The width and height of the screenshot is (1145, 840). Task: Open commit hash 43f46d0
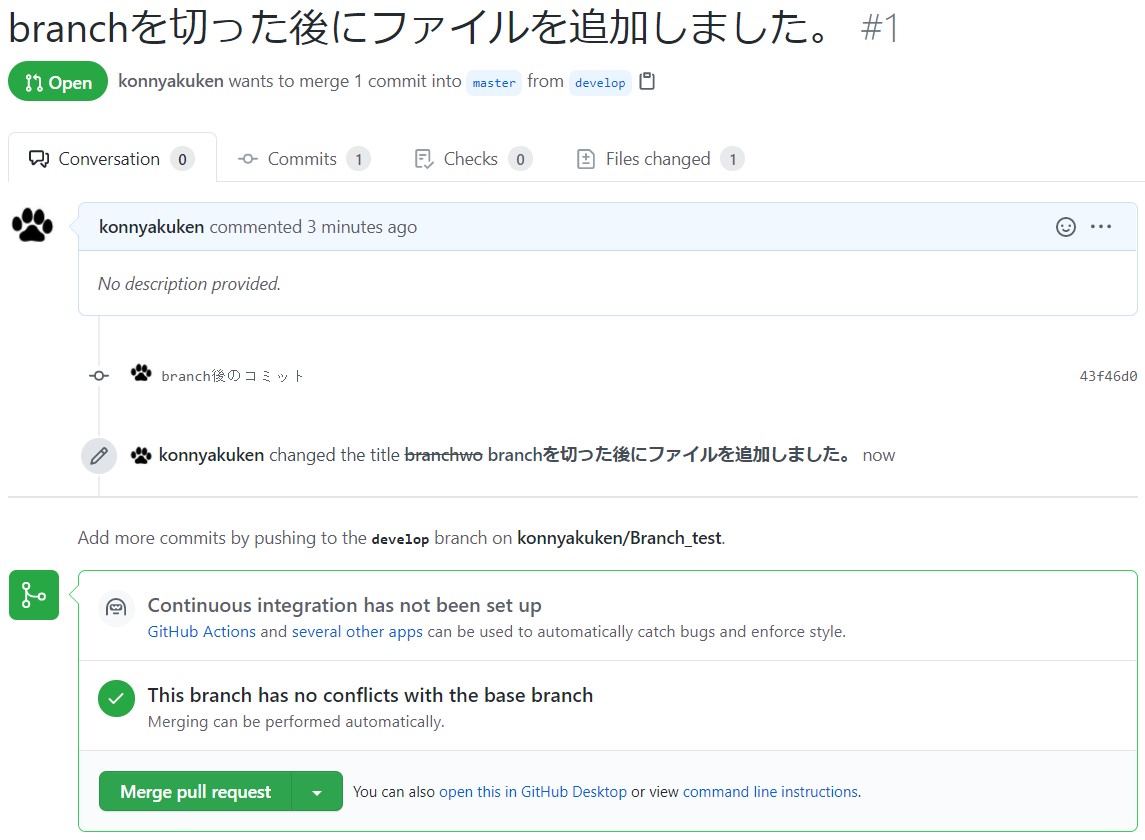pos(1108,376)
